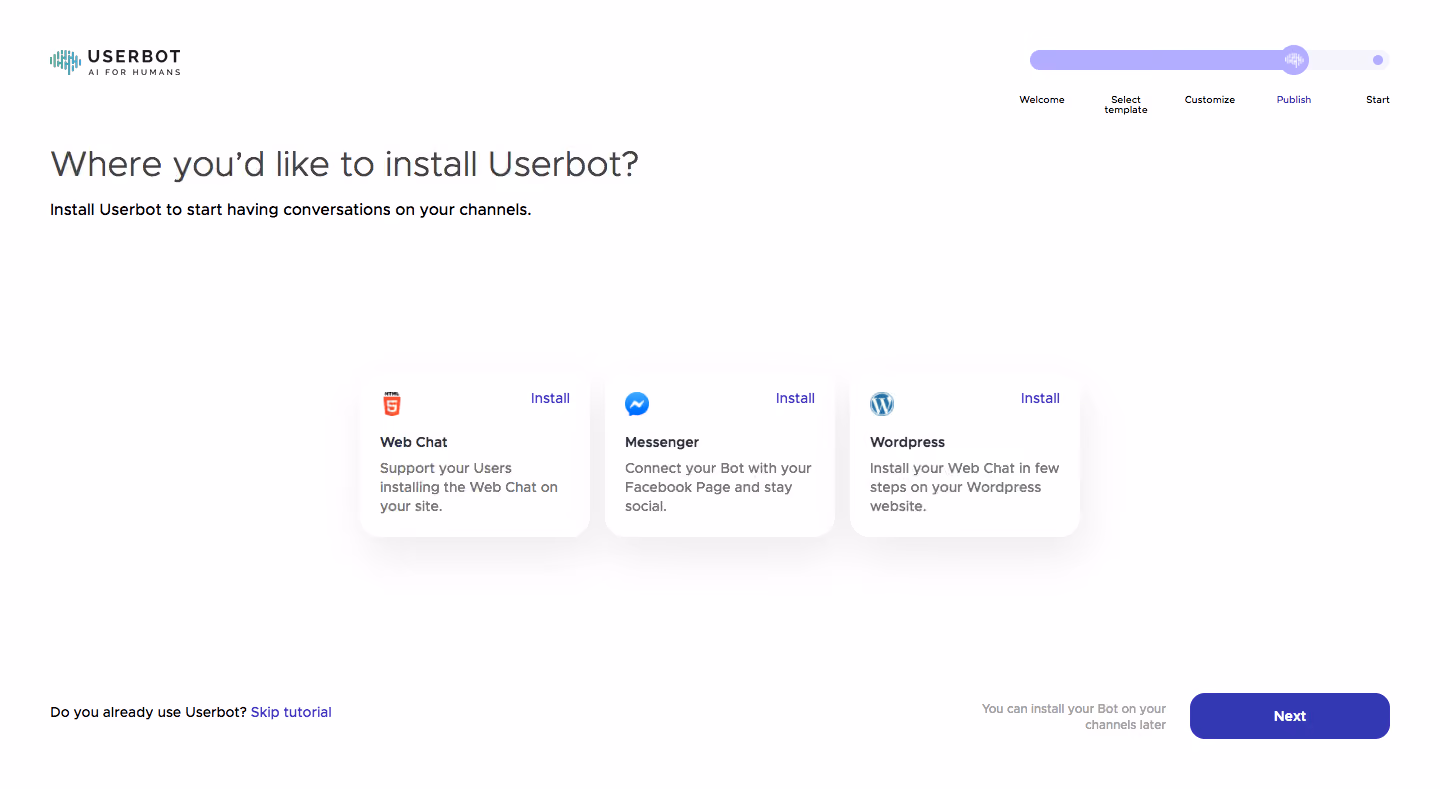Go to the Welcome step
This screenshot has height=789, width=1440.
point(1042,100)
